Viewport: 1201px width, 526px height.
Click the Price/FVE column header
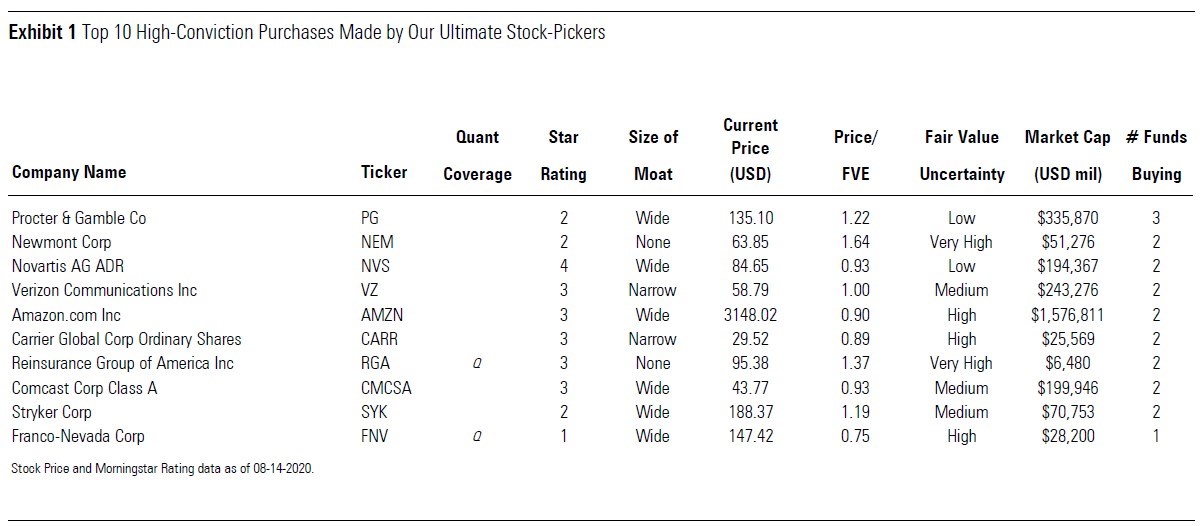tap(854, 155)
